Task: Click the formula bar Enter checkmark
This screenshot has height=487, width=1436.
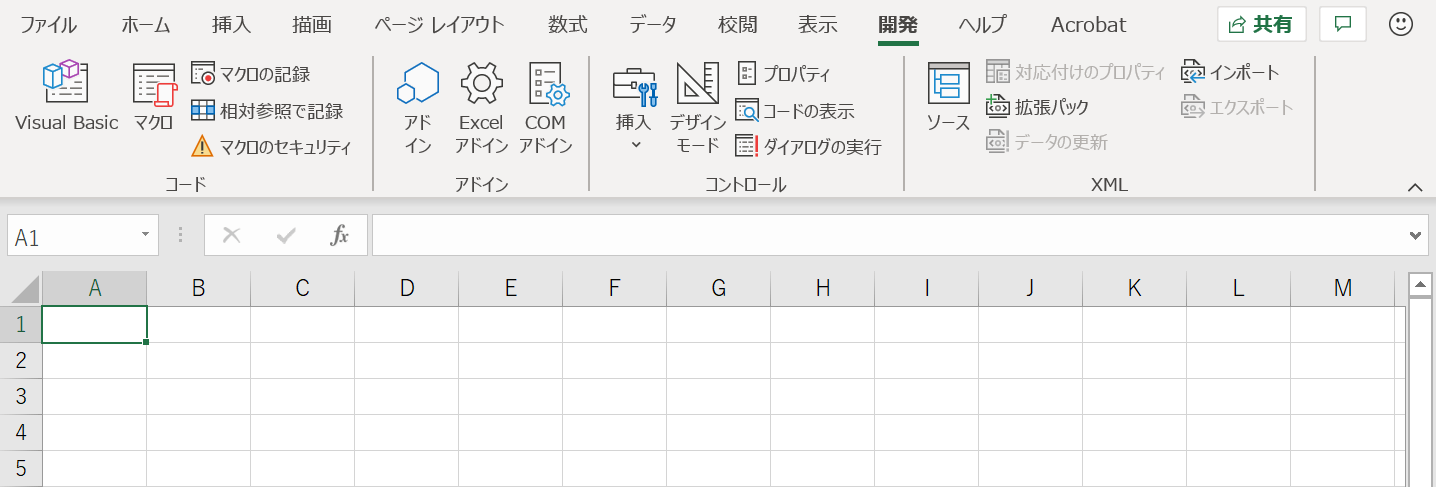Action: click(x=286, y=236)
